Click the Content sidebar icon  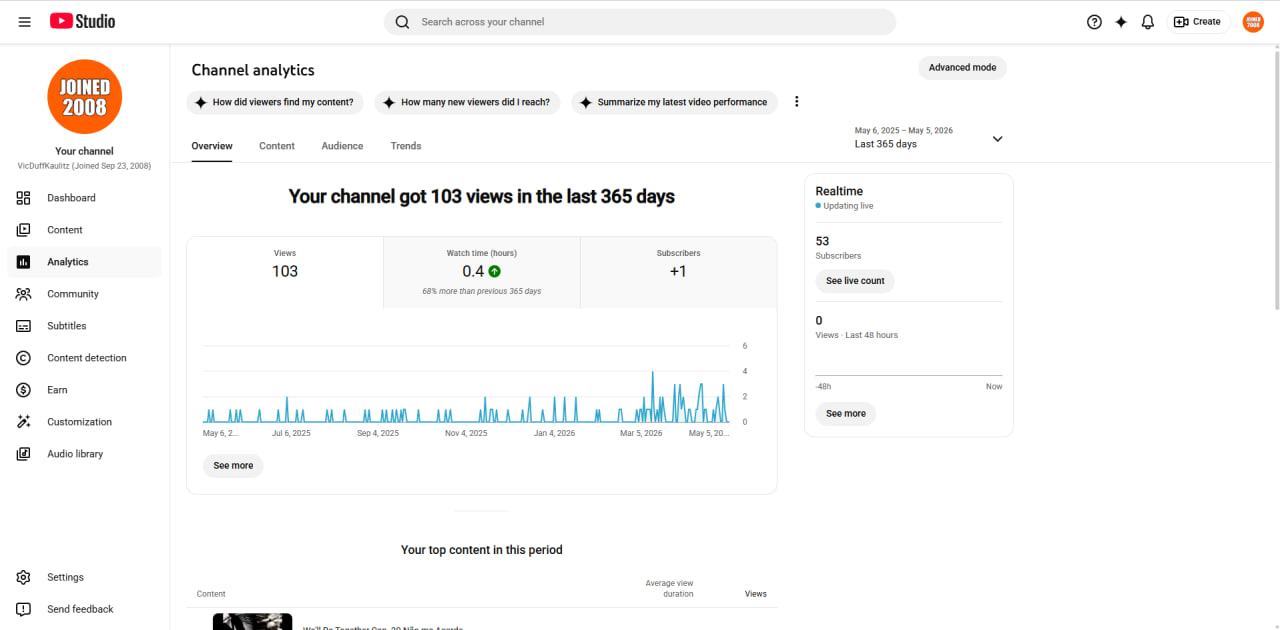coord(24,230)
